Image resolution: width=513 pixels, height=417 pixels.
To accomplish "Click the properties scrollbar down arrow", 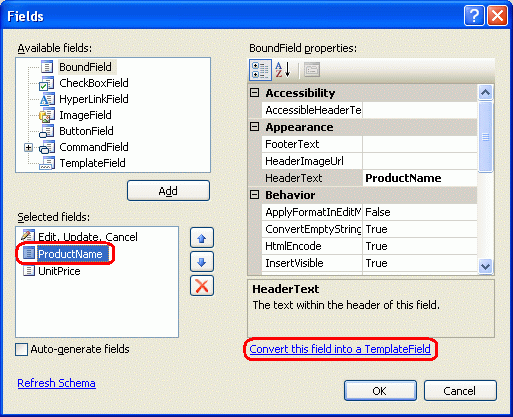I will click(485, 266).
